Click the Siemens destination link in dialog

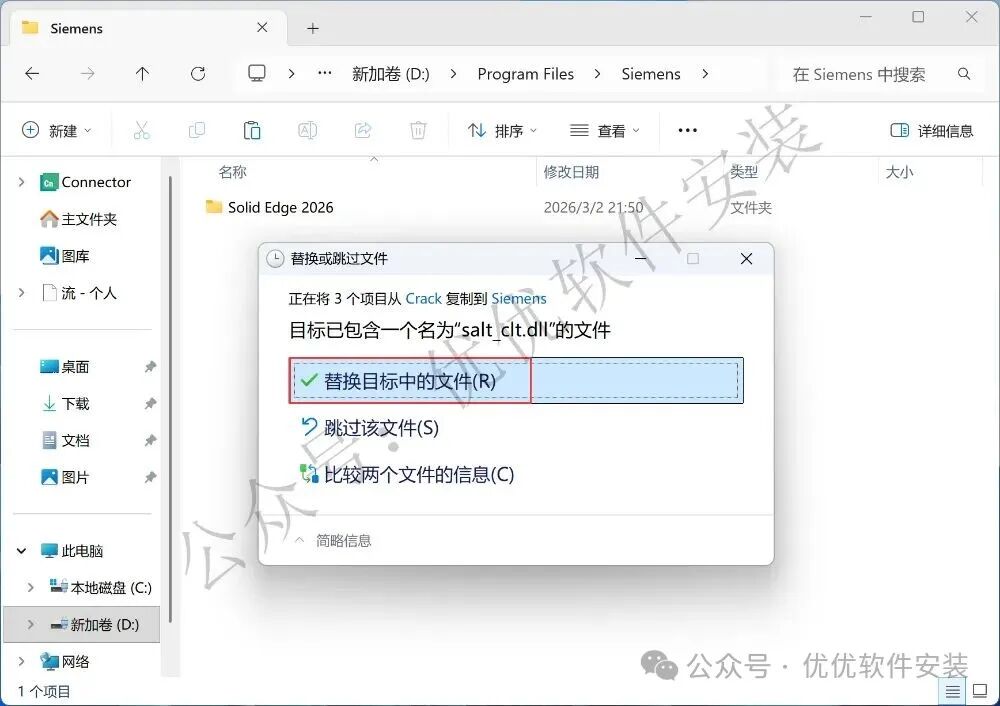point(518,298)
